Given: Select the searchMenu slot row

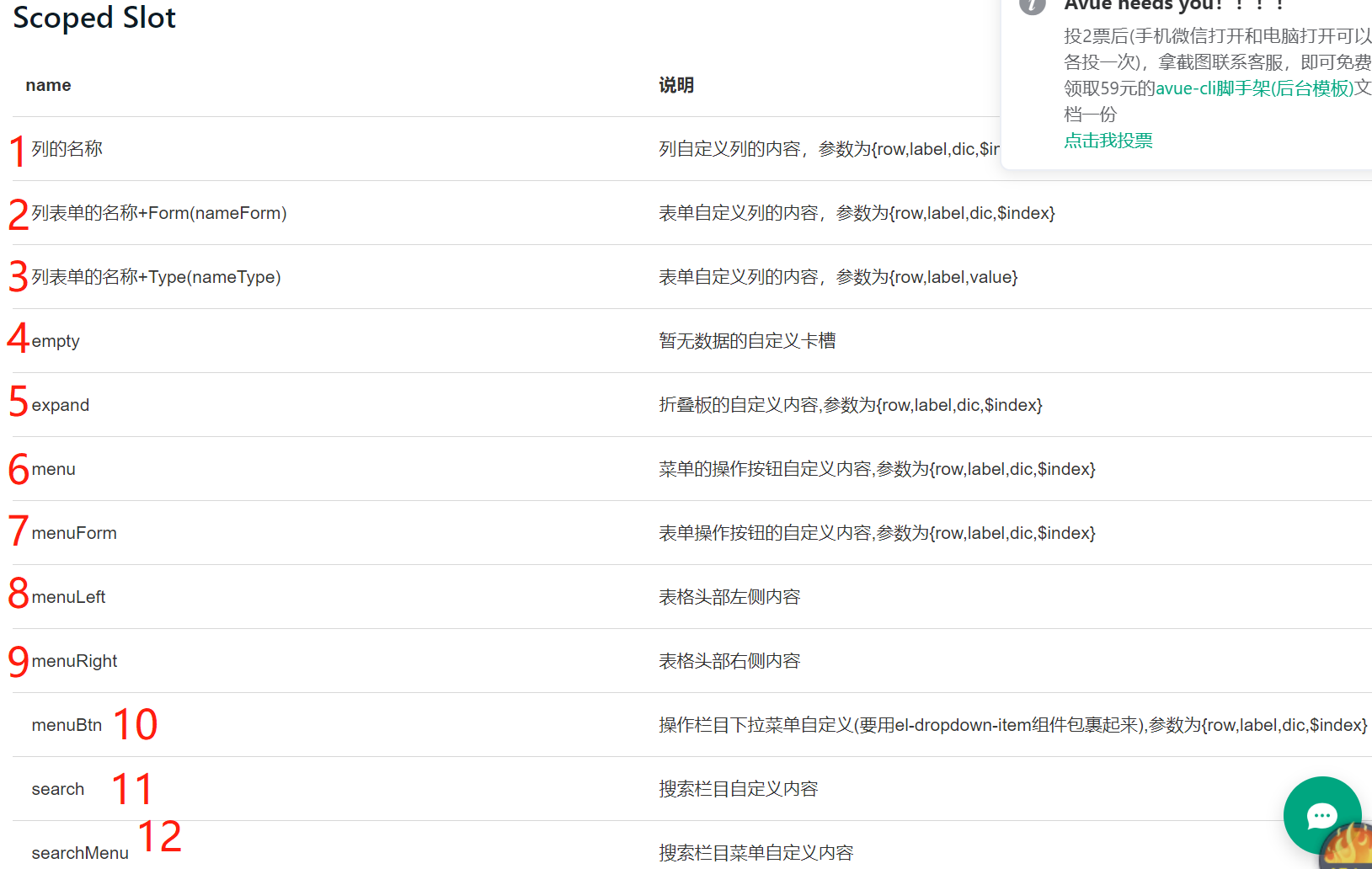Looking at the screenshot, I should pyautogui.click(x=80, y=852).
